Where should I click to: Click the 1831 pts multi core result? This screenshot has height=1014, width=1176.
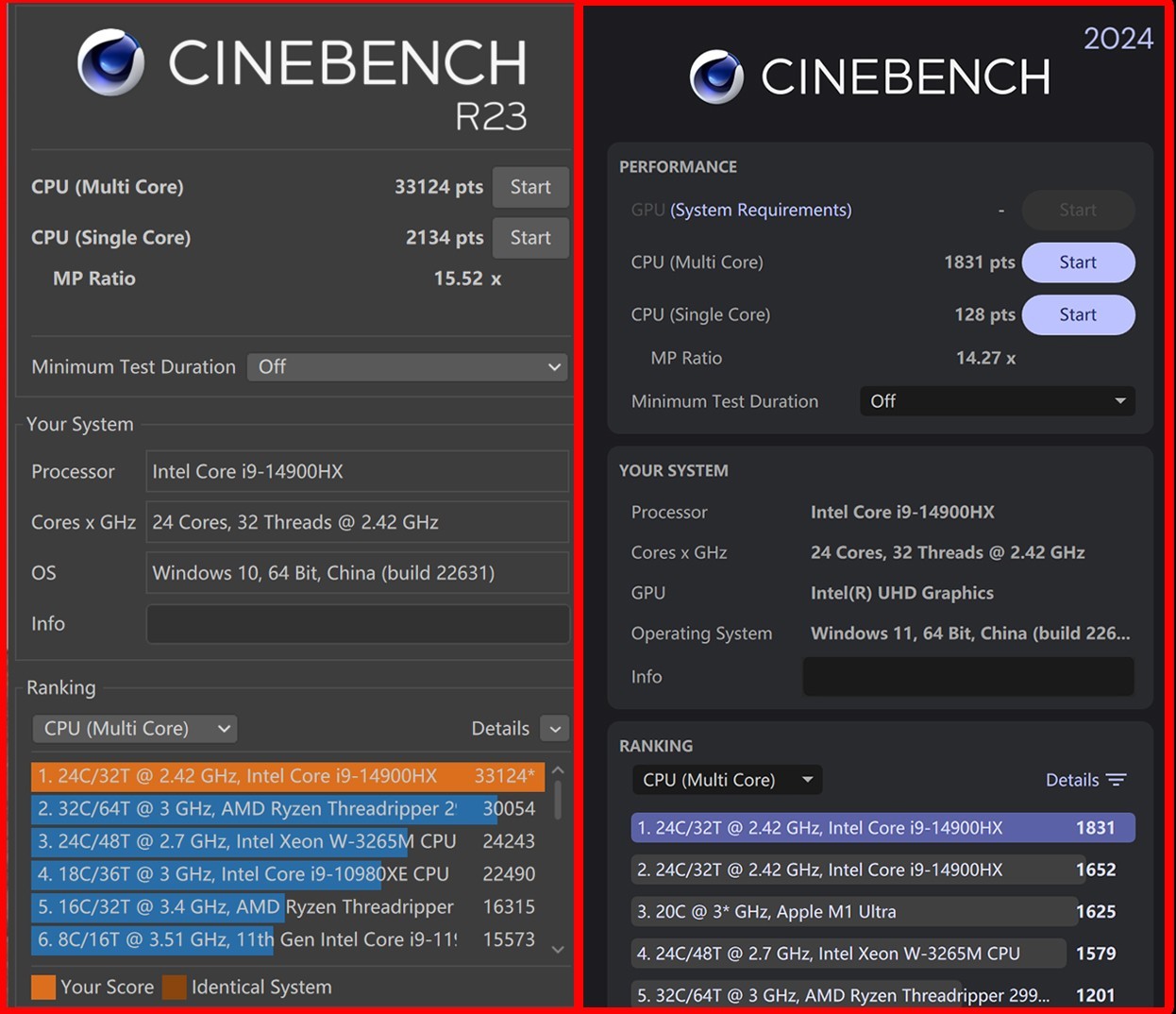pyautogui.click(x=980, y=262)
